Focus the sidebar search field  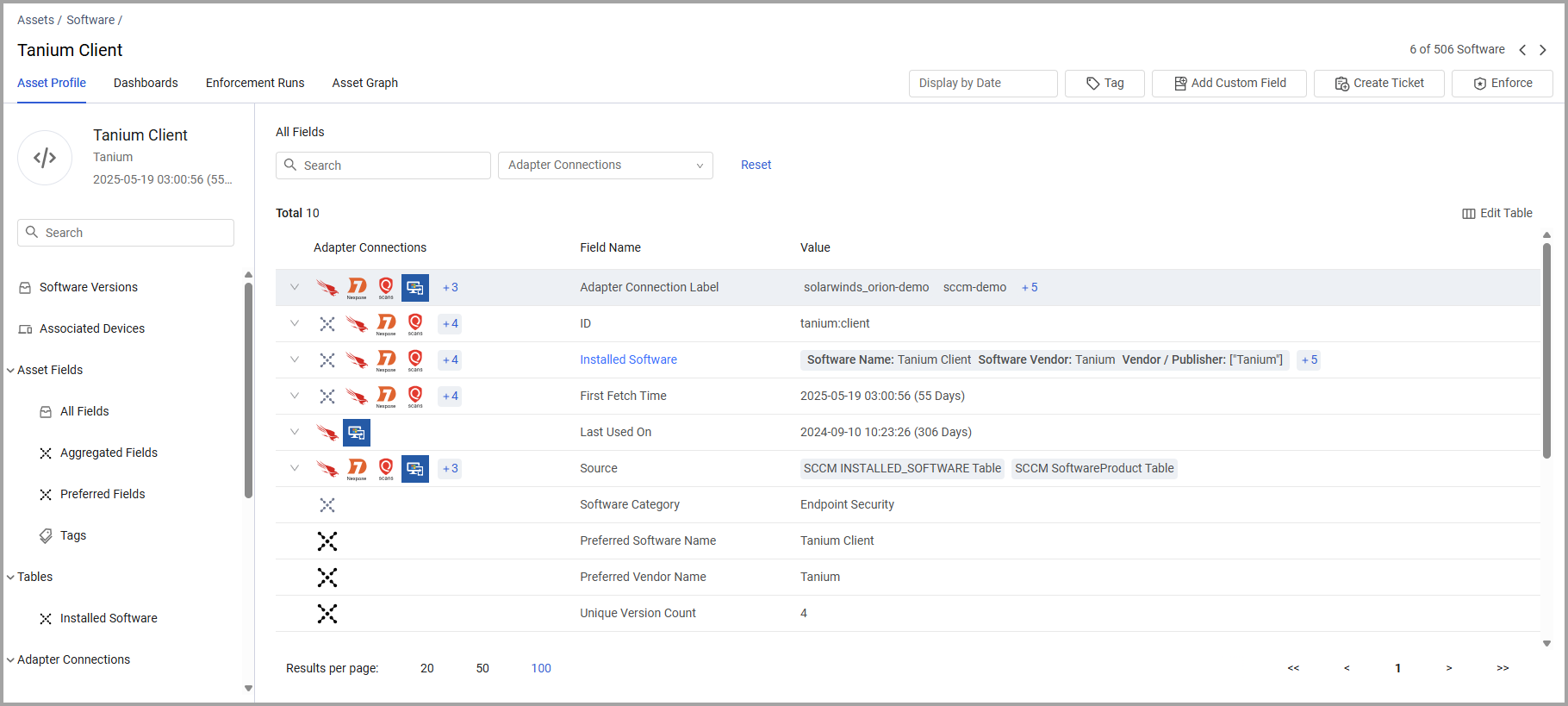pos(126,233)
